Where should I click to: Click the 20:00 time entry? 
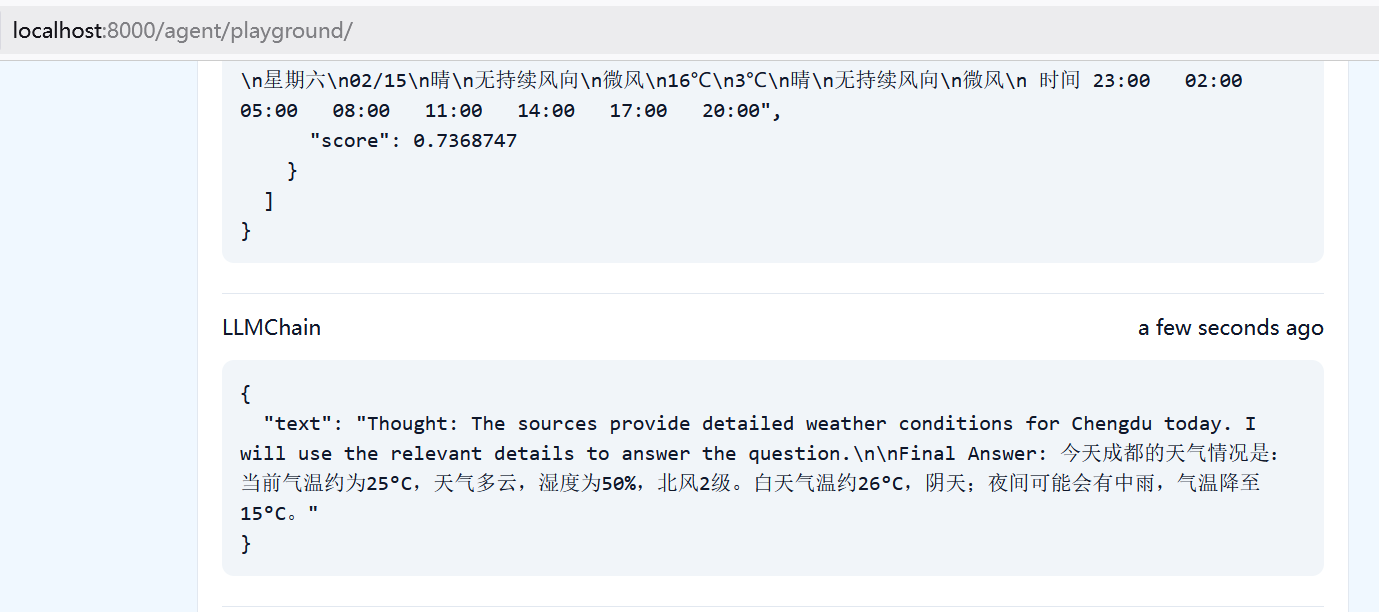pyautogui.click(x=731, y=111)
